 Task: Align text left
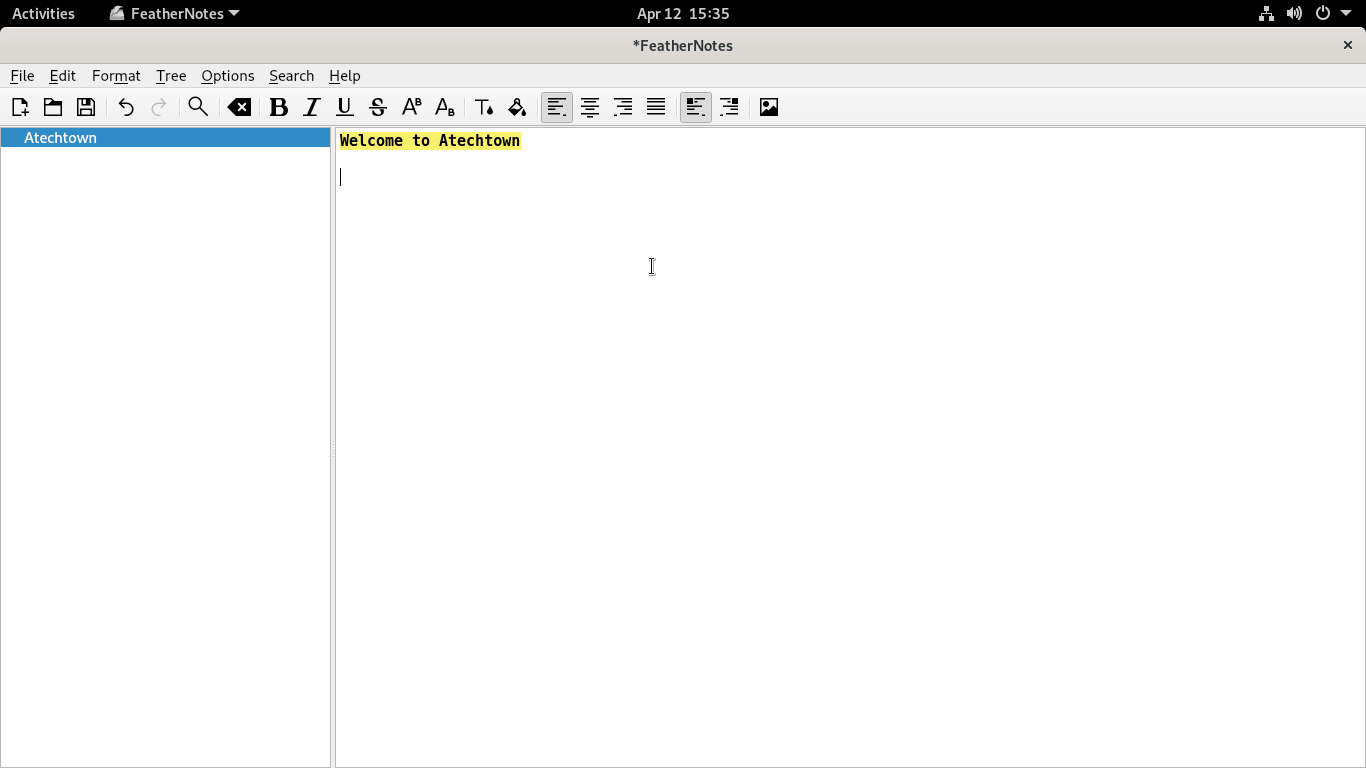tap(557, 107)
